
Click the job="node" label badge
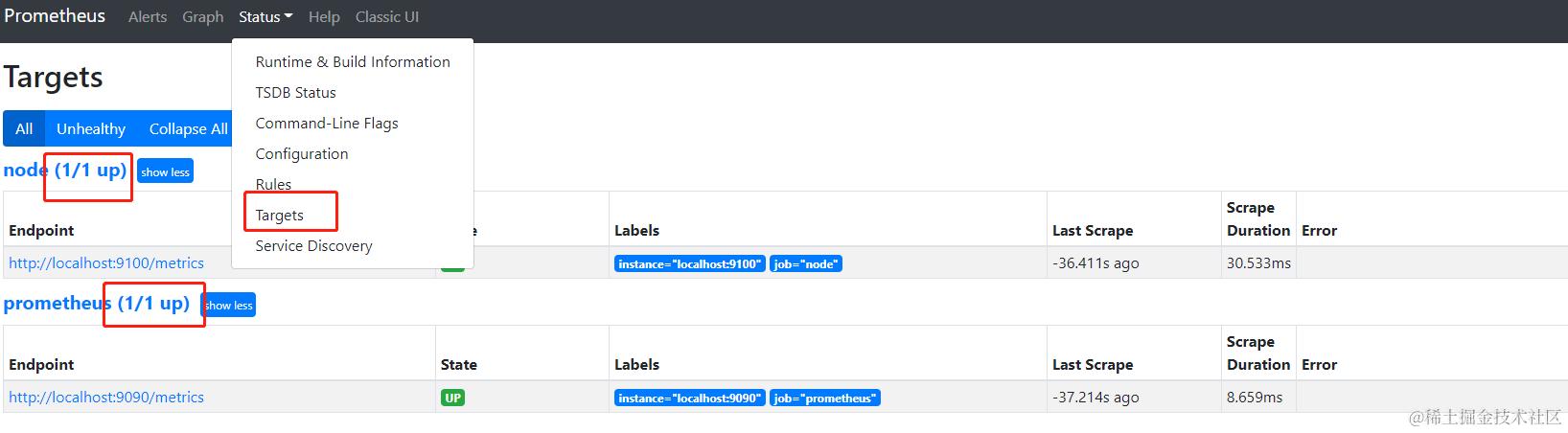pos(806,263)
